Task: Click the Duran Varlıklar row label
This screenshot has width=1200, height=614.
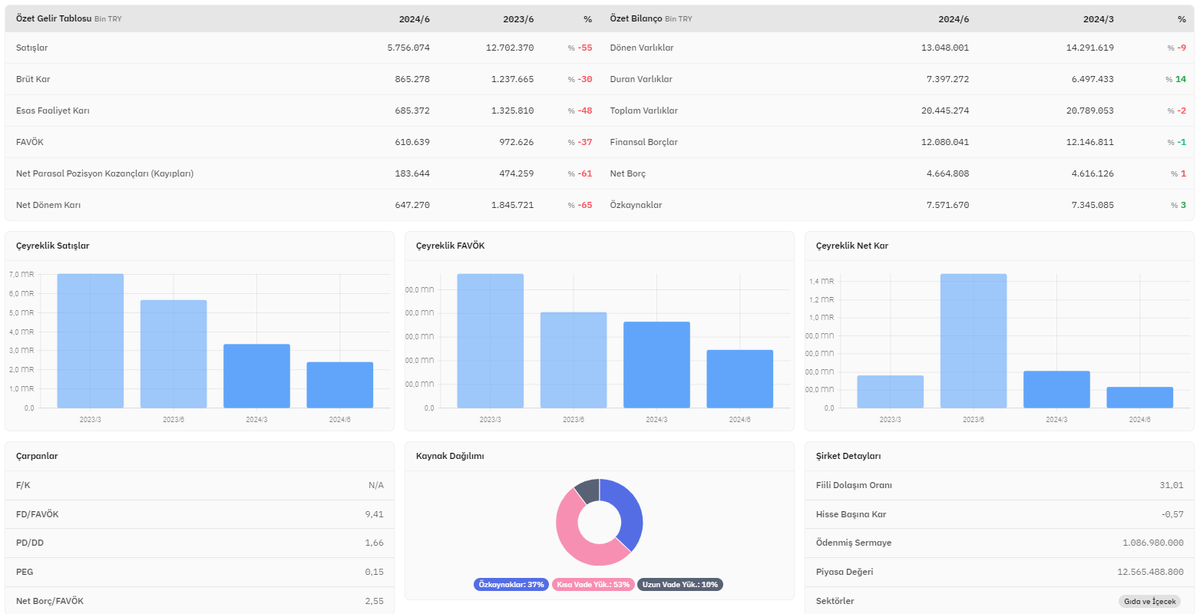Action: (x=641, y=79)
